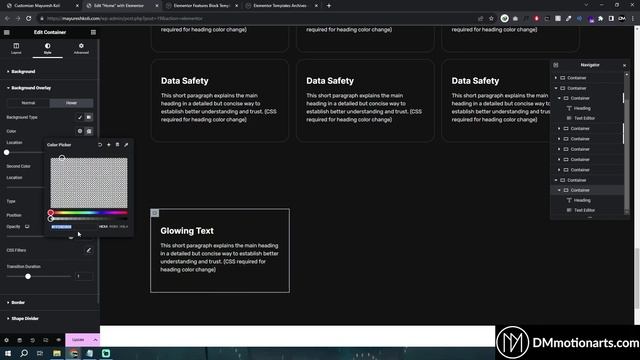This screenshot has height=360, width=640.
Task: Switch color format to HSLA
Action: 124,227
